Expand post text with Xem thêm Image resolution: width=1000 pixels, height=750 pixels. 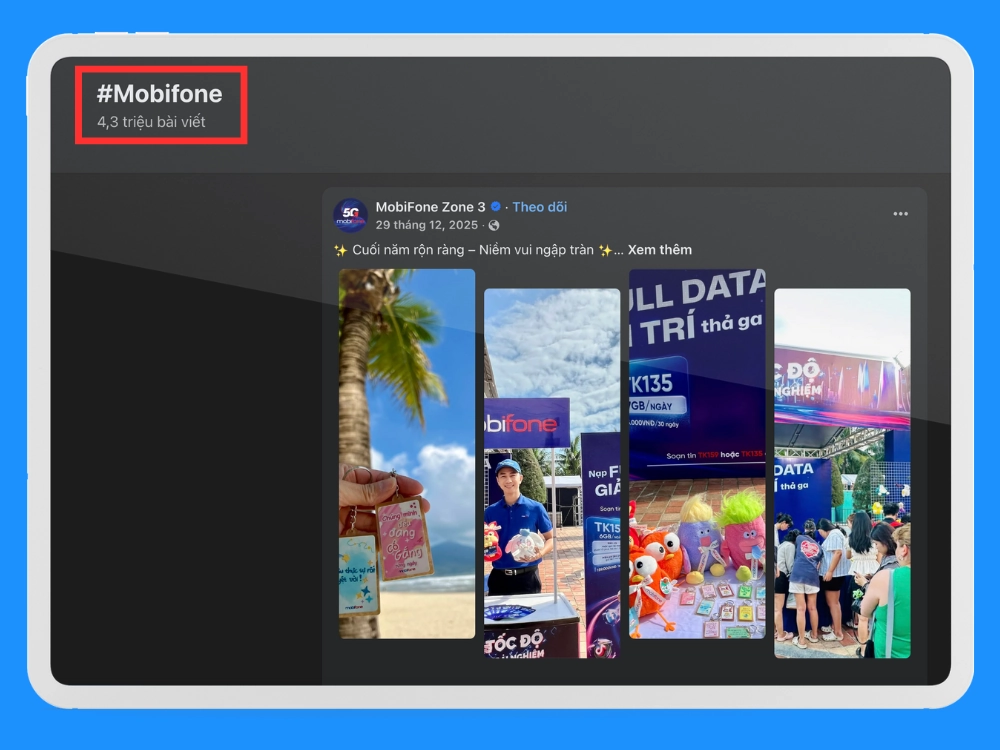pos(659,250)
